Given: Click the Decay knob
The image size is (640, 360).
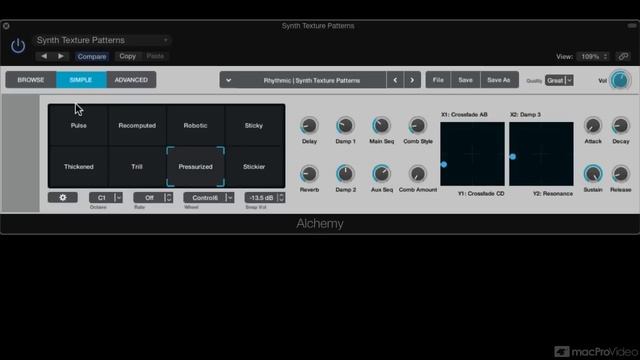Looking at the screenshot, I should (620, 126).
